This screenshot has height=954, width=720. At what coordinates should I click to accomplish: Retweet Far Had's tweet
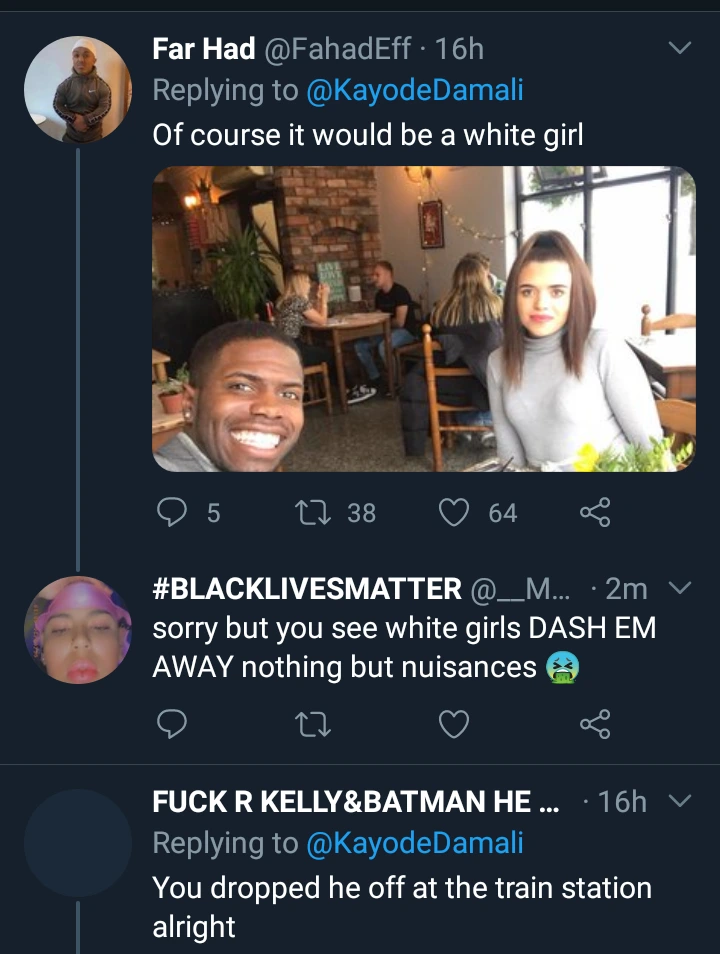(304, 513)
